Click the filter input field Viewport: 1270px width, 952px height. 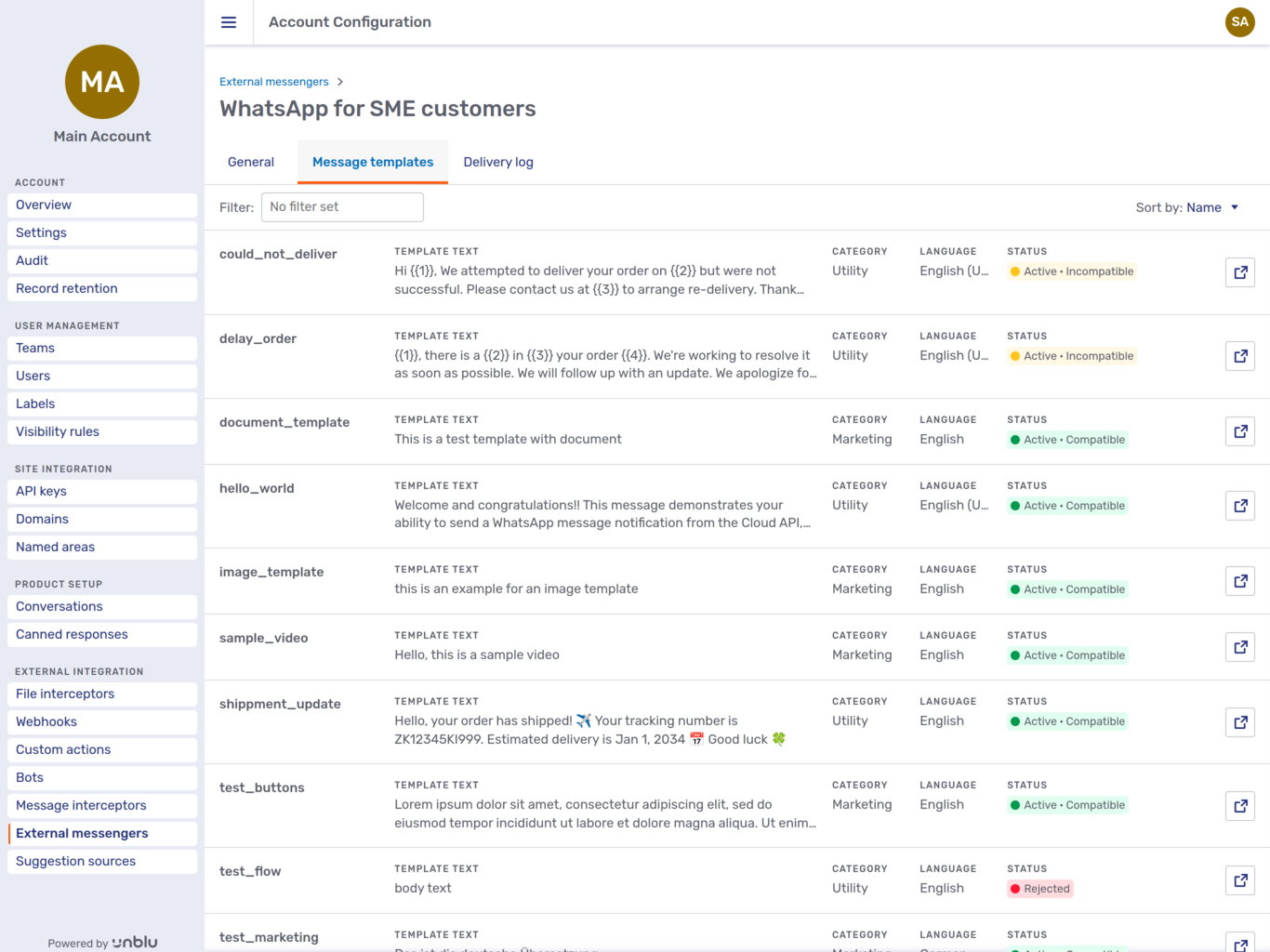point(342,207)
